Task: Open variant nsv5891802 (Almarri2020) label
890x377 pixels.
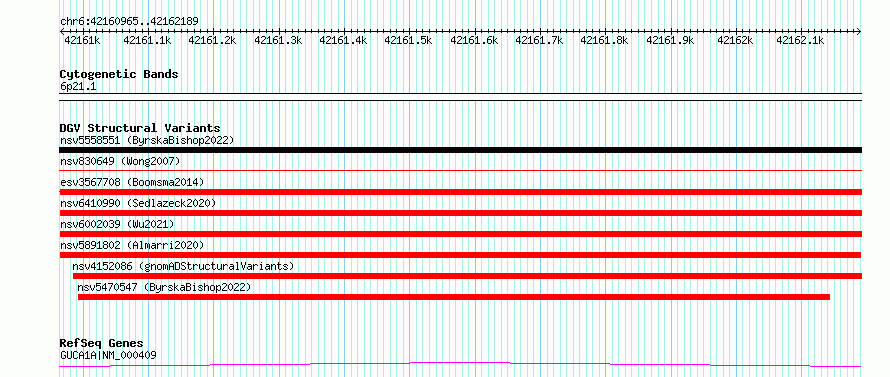Action: 132,245
